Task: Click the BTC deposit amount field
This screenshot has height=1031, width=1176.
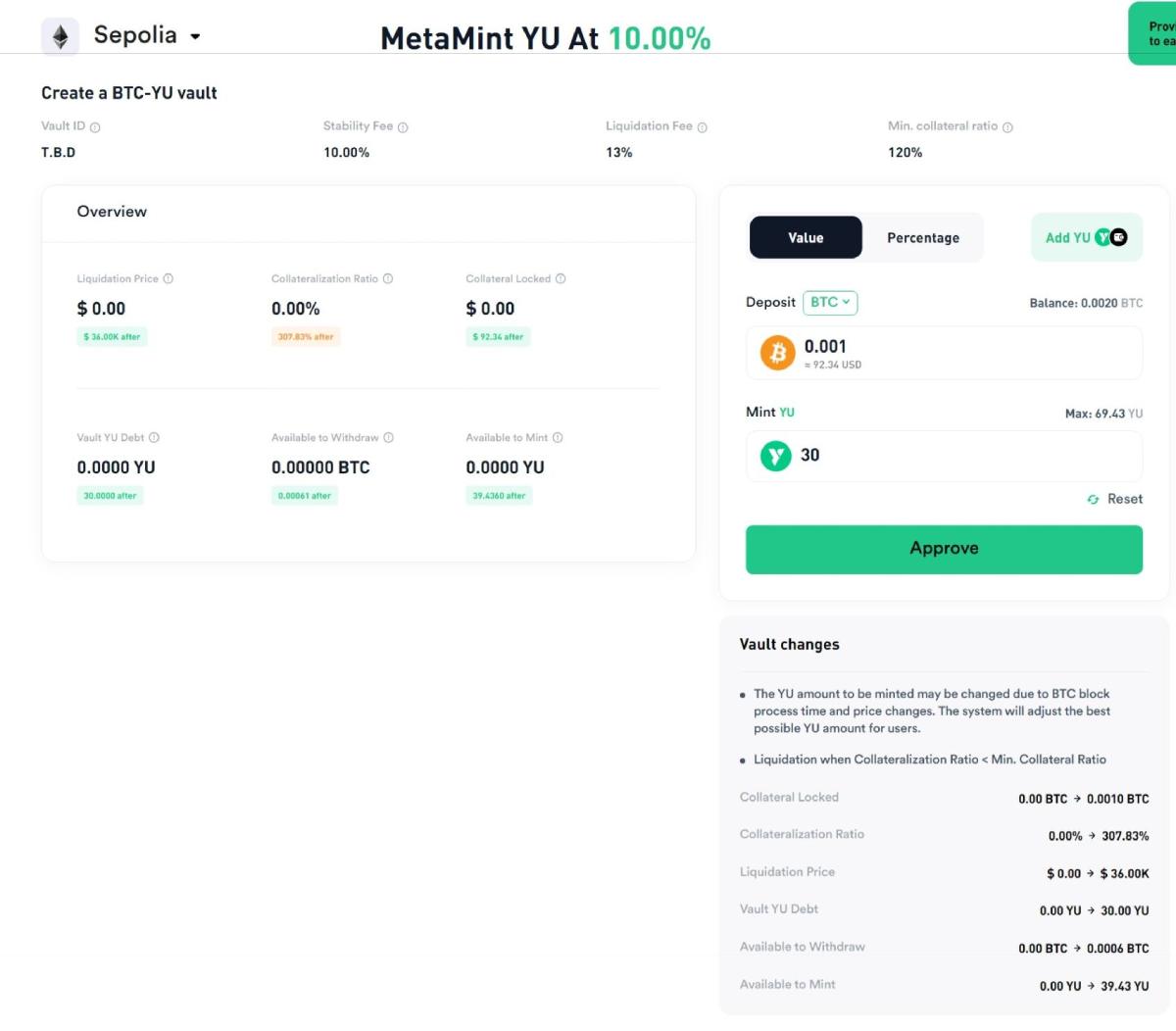Action: point(960,353)
